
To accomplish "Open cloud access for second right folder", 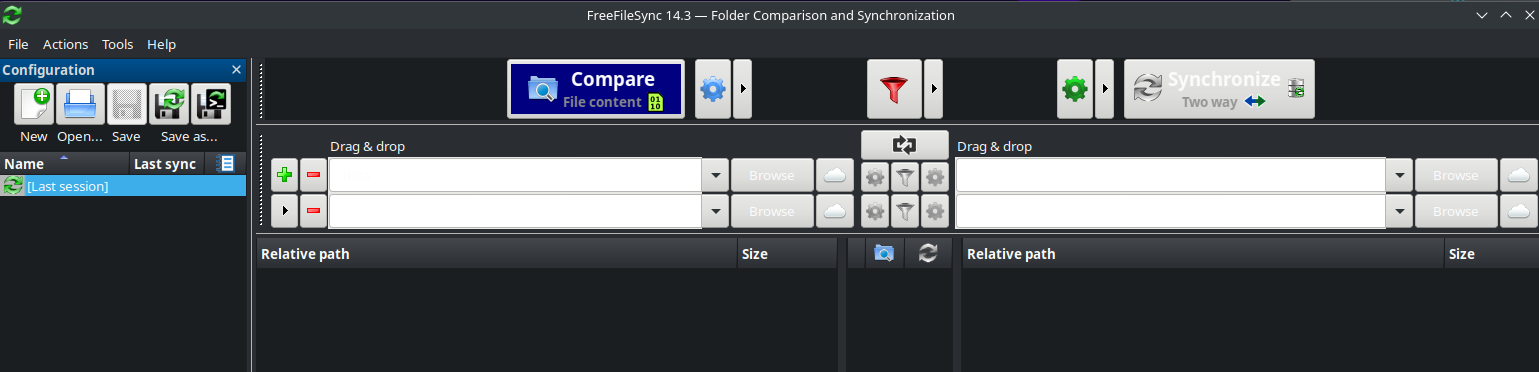I will pos(1519,211).
